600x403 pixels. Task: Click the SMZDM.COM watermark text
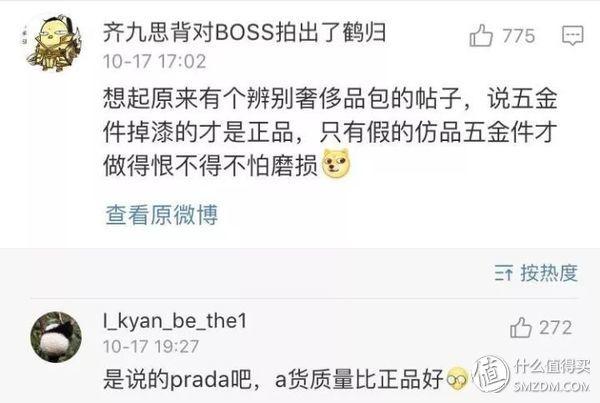(551, 387)
